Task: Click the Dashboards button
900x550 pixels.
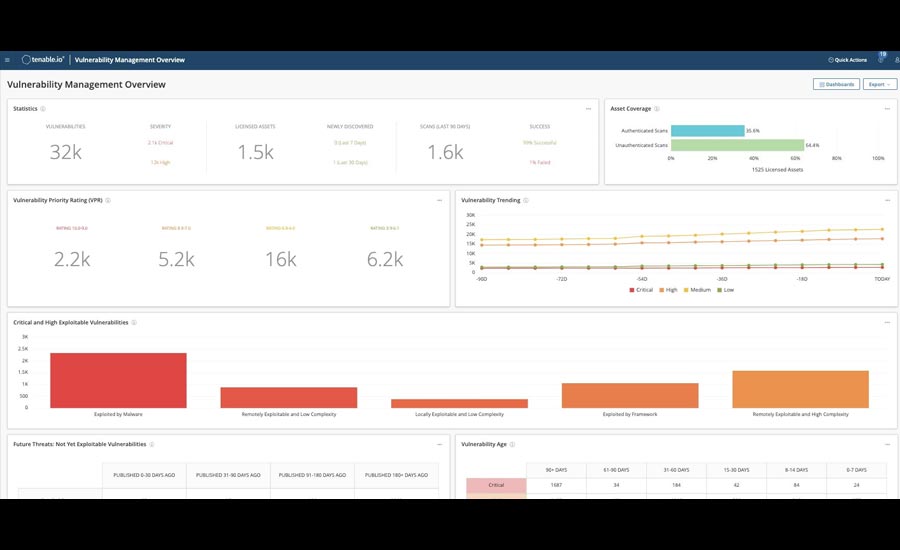Action: [836, 84]
